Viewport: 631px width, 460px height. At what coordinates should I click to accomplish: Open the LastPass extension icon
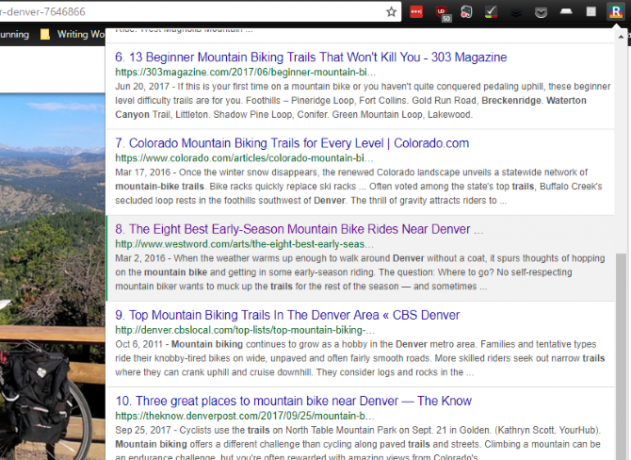click(416, 12)
